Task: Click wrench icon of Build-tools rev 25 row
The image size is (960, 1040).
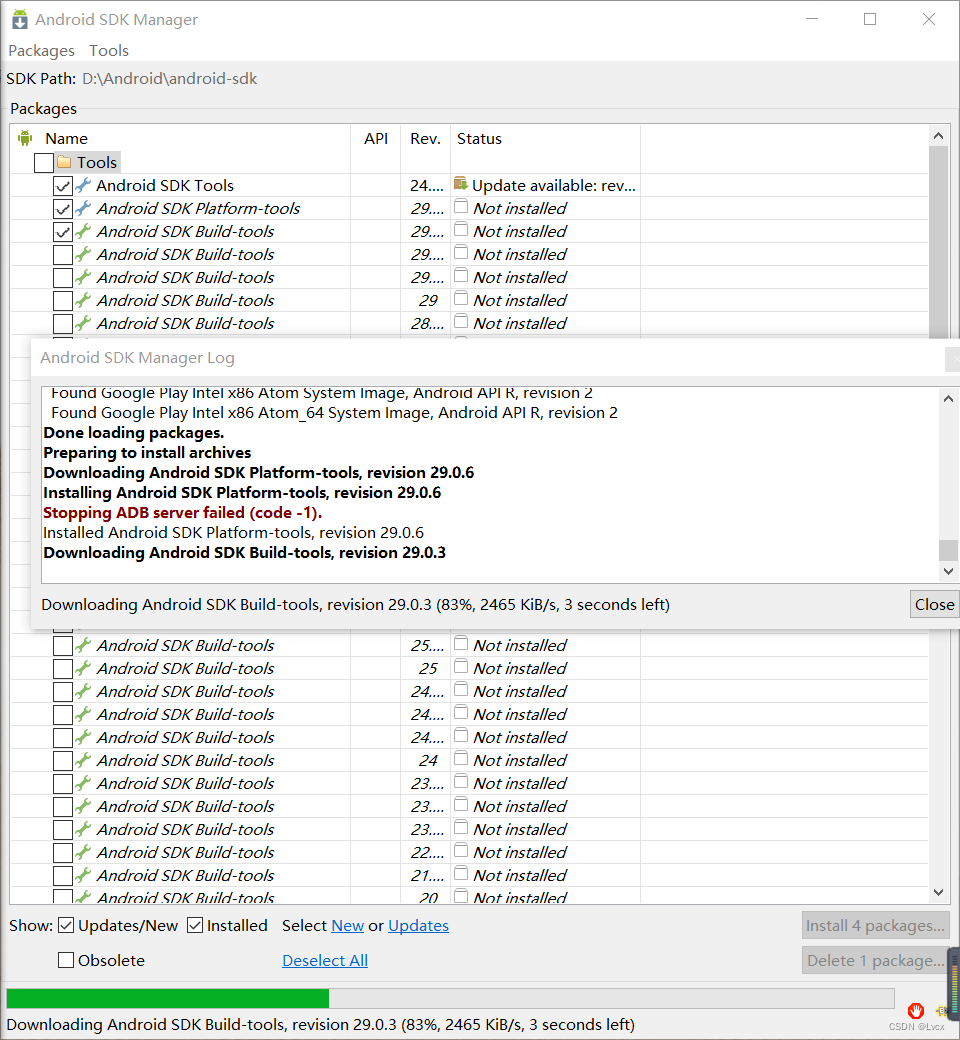Action: tap(83, 668)
